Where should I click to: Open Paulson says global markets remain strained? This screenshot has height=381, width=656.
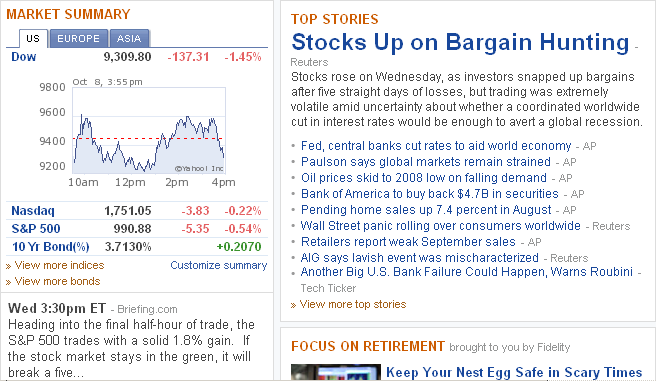pyautogui.click(x=426, y=161)
